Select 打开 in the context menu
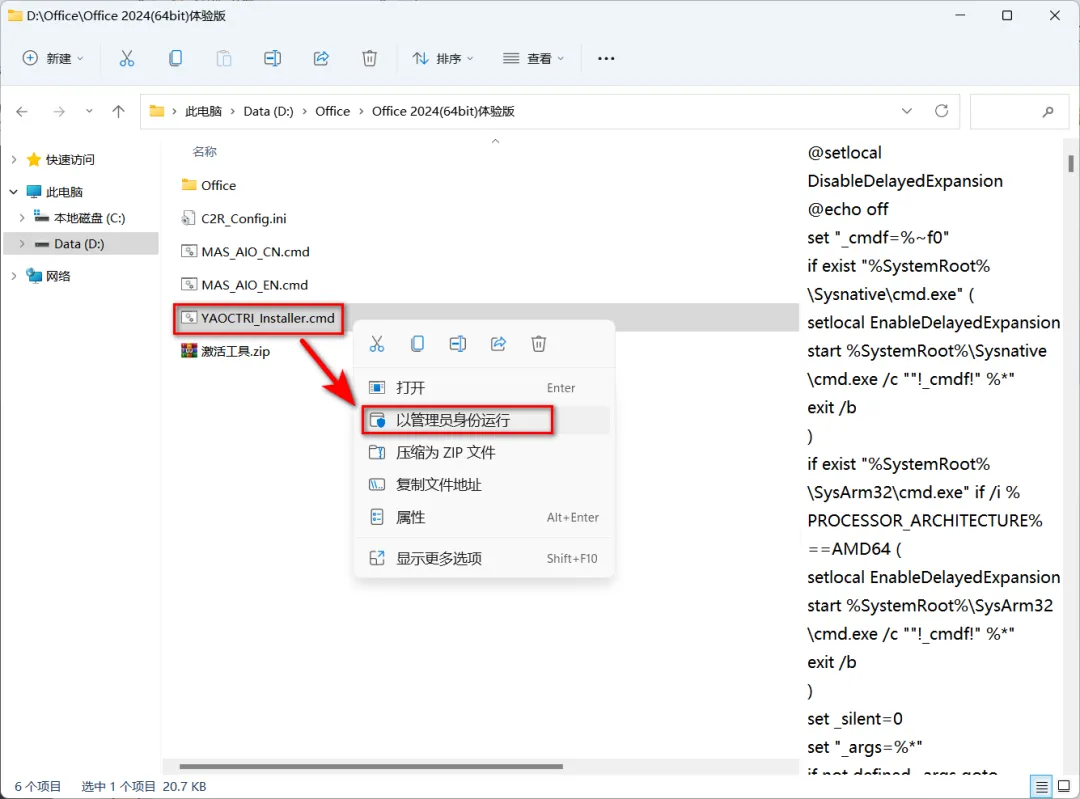The width and height of the screenshot is (1080, 799). 484,388
